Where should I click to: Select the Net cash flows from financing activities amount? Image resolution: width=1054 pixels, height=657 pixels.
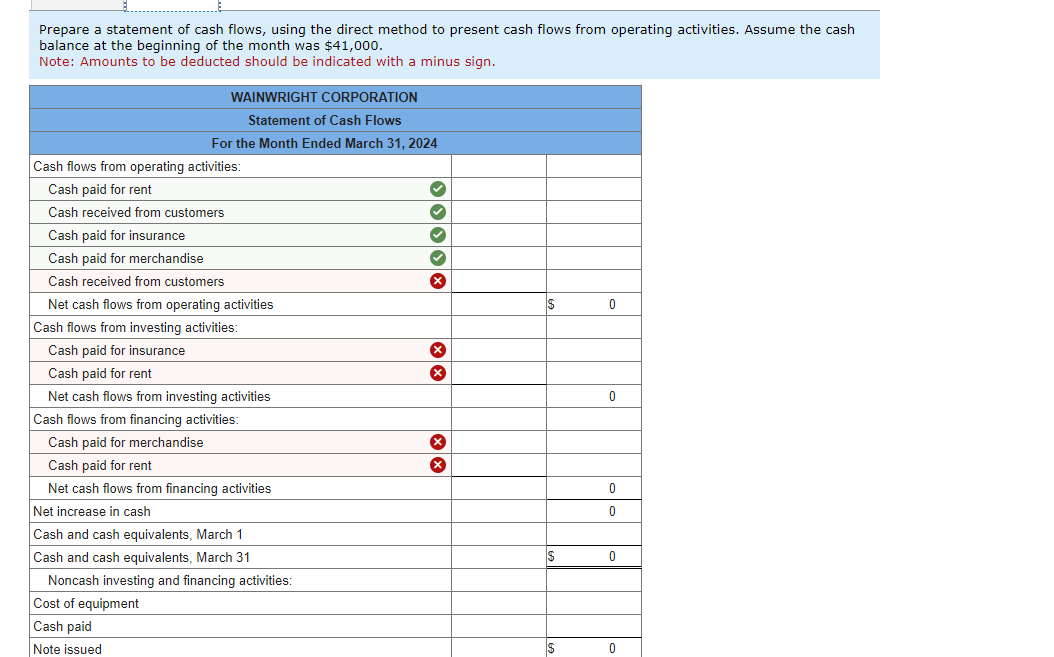click(594, 488)
